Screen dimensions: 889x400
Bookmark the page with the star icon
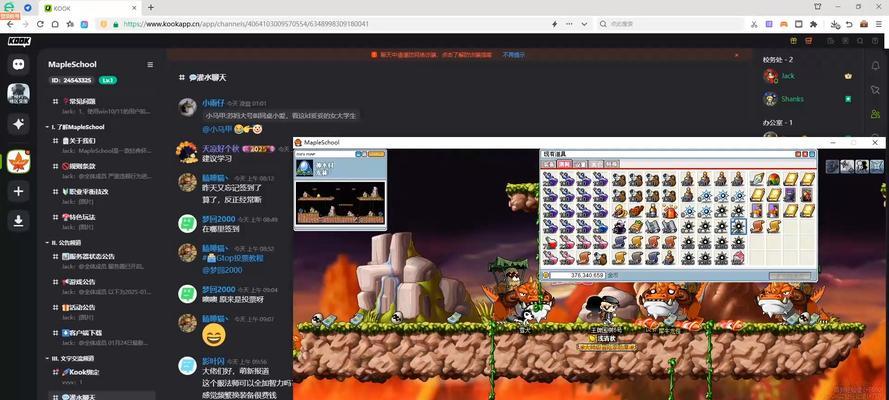70,24
